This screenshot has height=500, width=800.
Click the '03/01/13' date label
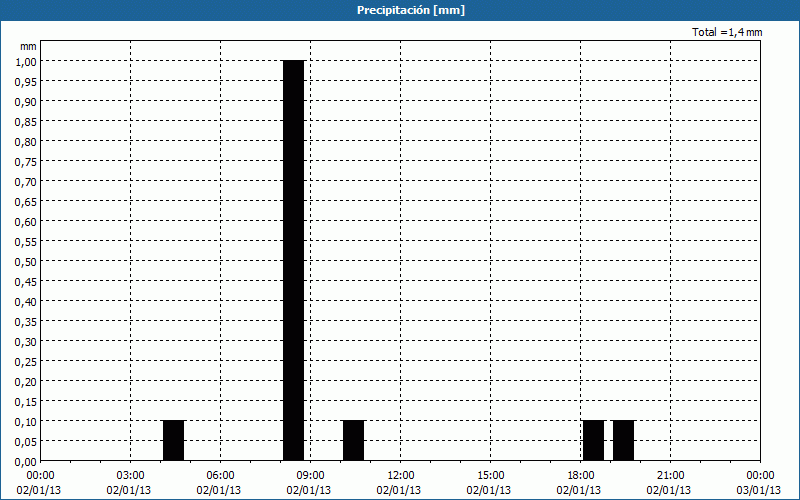(759, 490)
